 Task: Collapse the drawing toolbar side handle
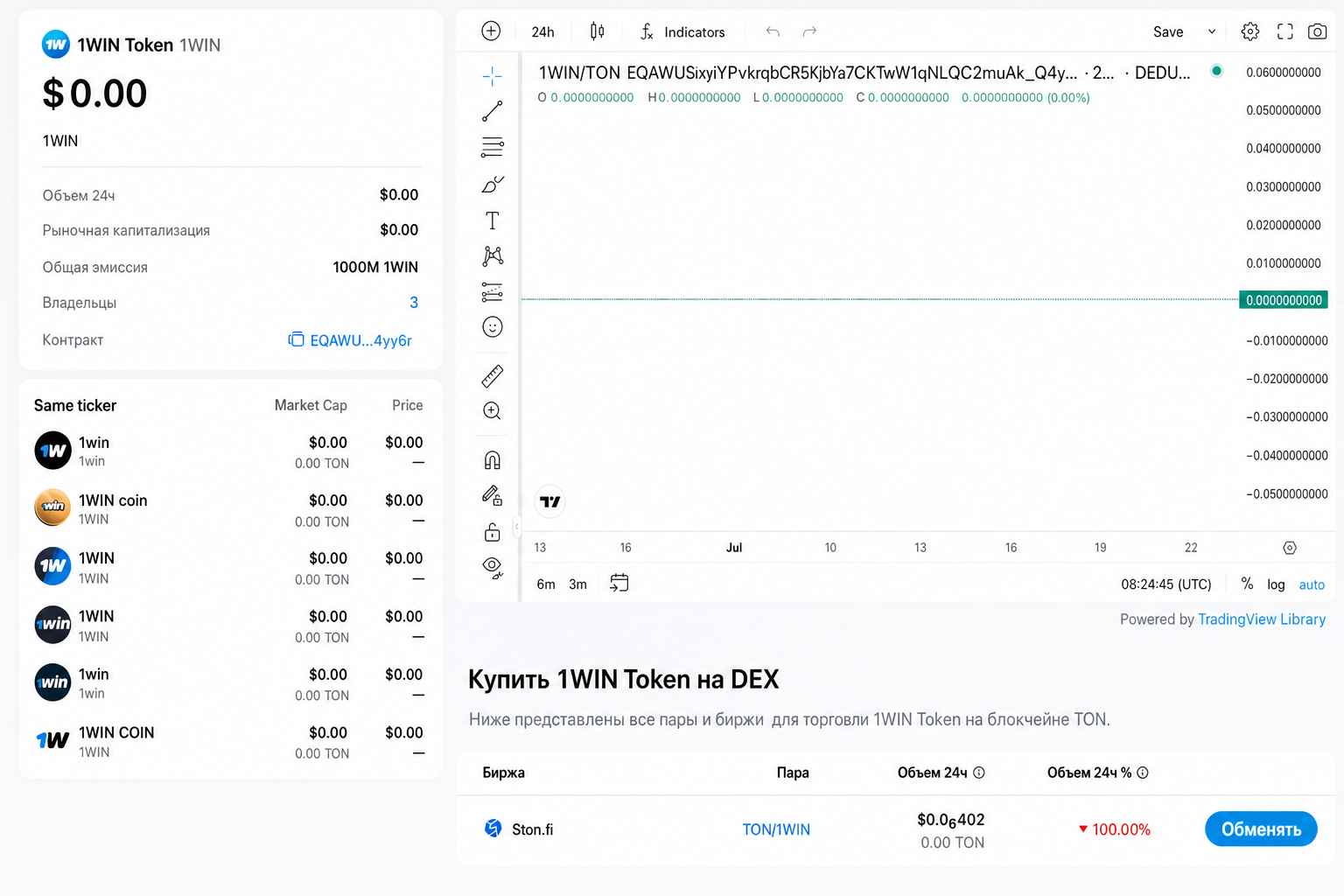click(x=516, y=527)
